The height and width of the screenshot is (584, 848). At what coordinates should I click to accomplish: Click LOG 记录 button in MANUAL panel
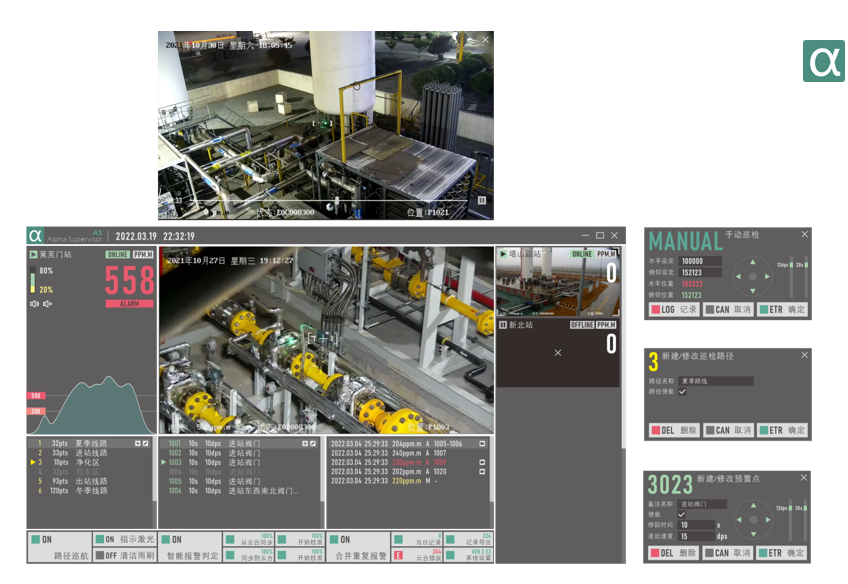674,310
